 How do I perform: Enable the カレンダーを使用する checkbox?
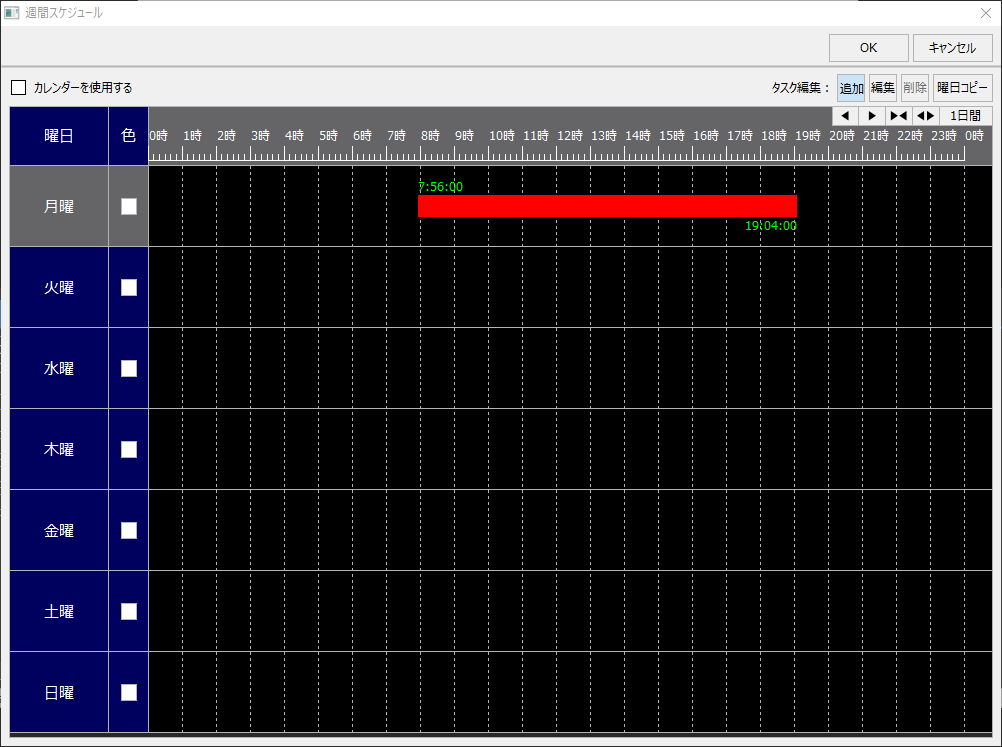click(18, 87)
